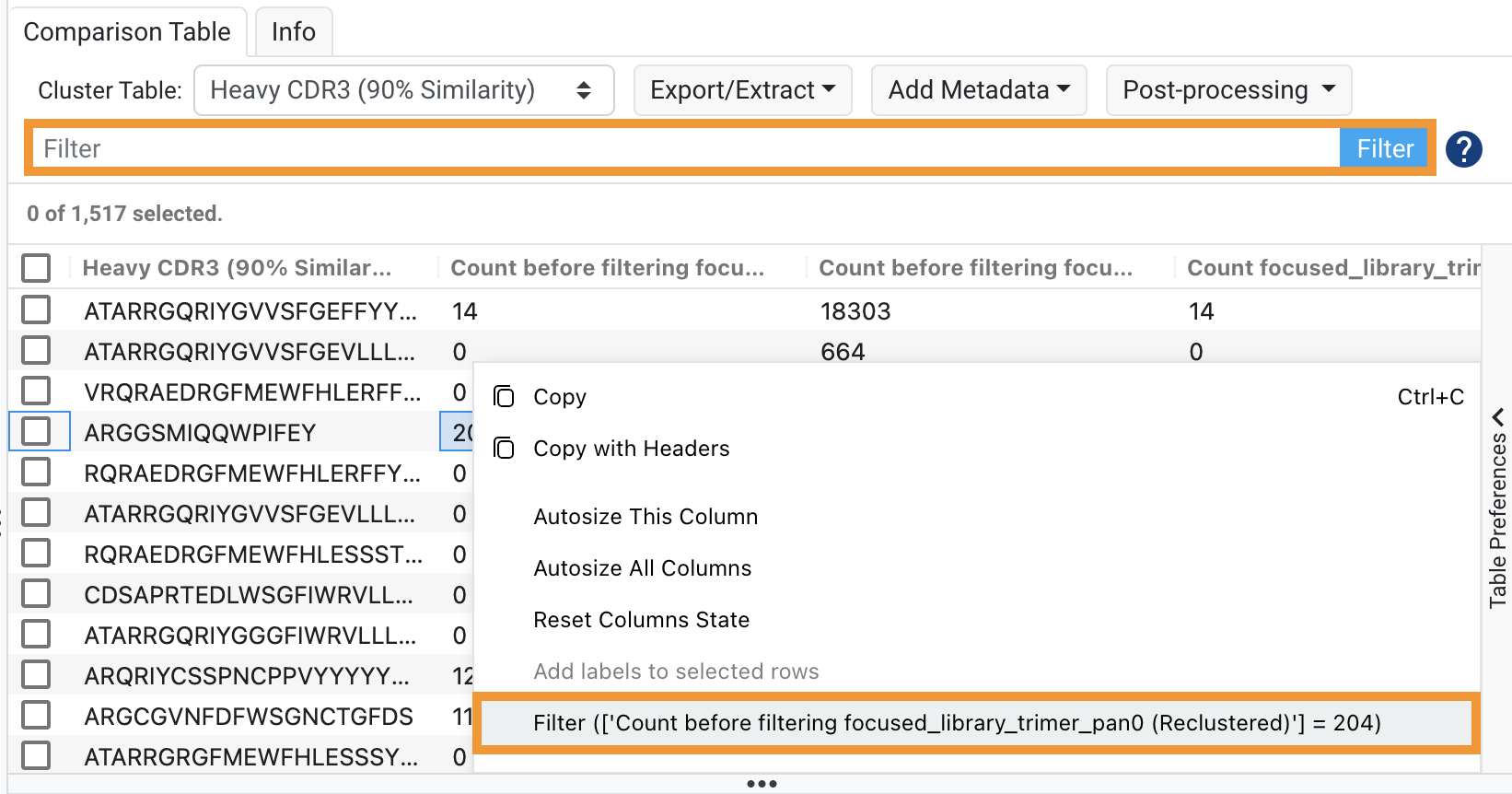1512x794 pixels.
Task: Click the three-dot resize handle at bottom
Action: 762,784
